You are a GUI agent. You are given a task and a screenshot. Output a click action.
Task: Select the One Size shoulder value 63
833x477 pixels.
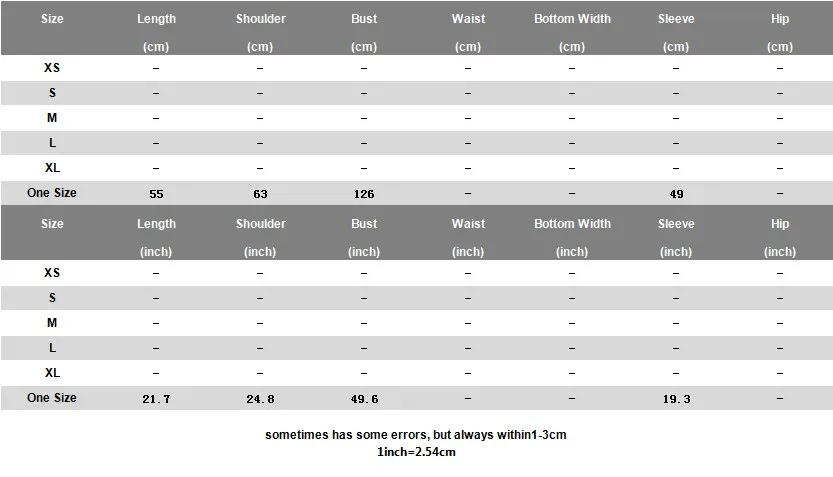(260, 194)
